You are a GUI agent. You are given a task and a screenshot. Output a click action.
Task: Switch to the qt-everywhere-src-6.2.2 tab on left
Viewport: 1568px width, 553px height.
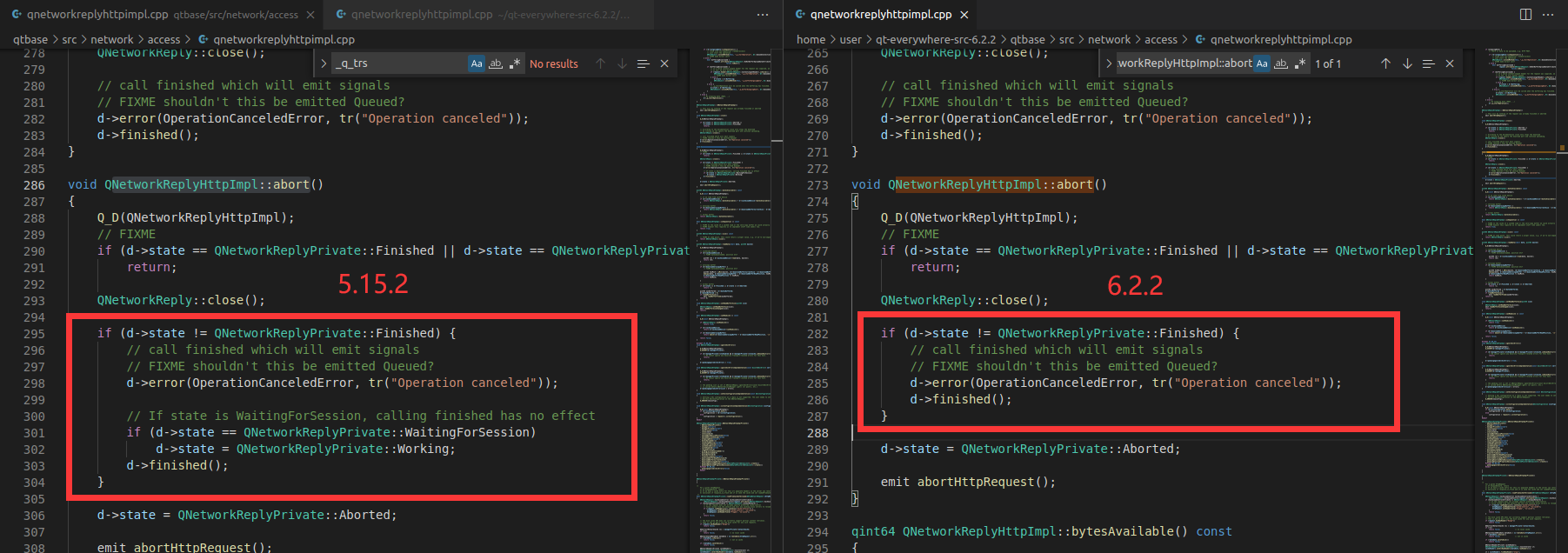(483, 14)
